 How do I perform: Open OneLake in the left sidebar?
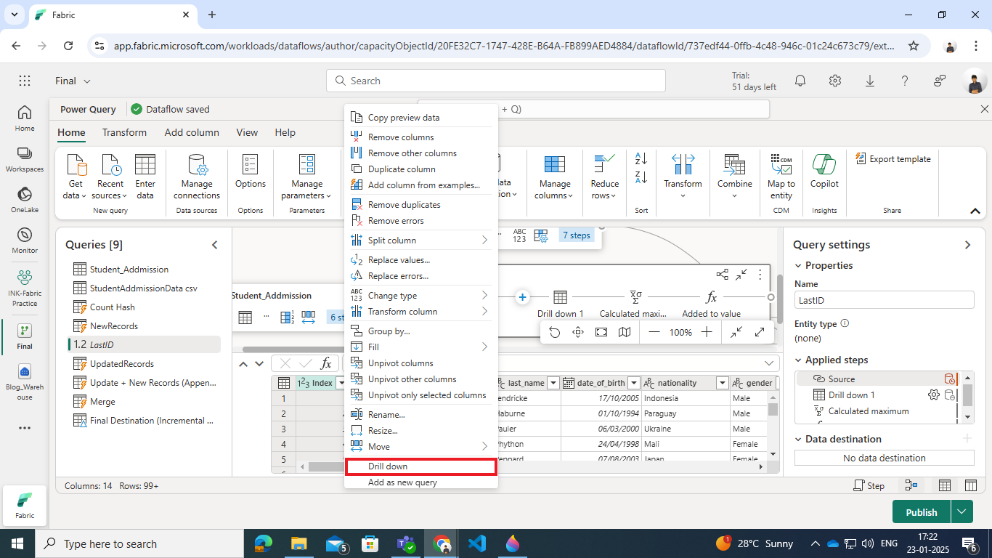point(24,199)
